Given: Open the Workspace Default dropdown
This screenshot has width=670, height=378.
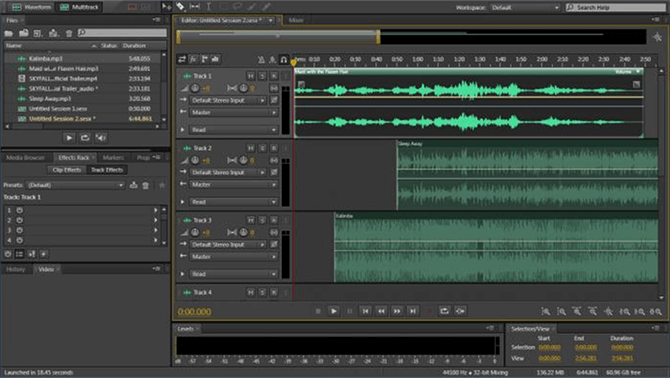Looking at the screenshot, I should pos(525,7).
